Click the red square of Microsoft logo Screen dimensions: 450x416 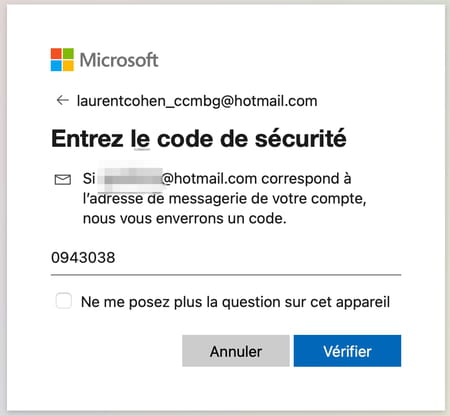(56, 53)
